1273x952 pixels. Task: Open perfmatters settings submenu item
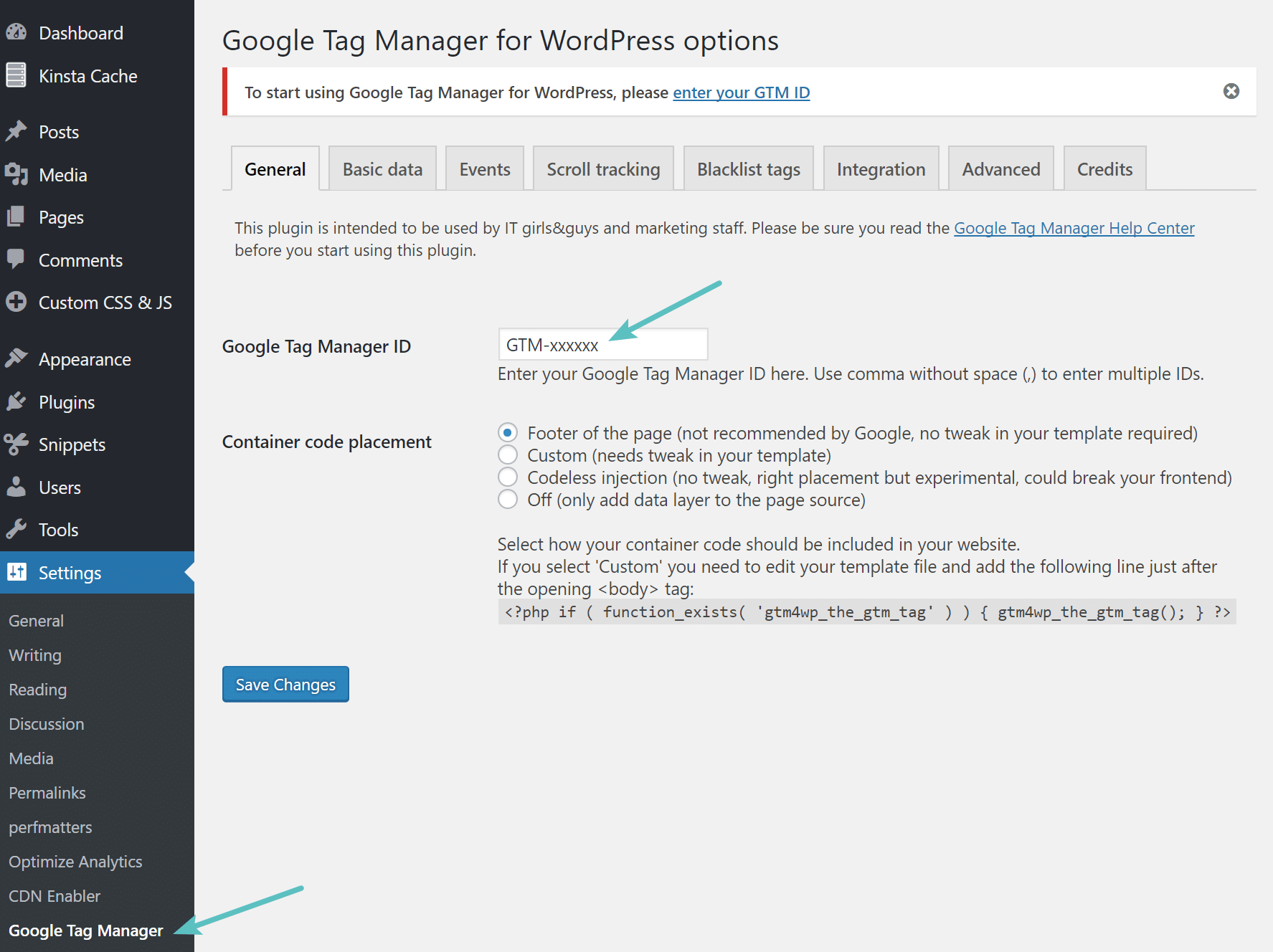coord(50,827)
